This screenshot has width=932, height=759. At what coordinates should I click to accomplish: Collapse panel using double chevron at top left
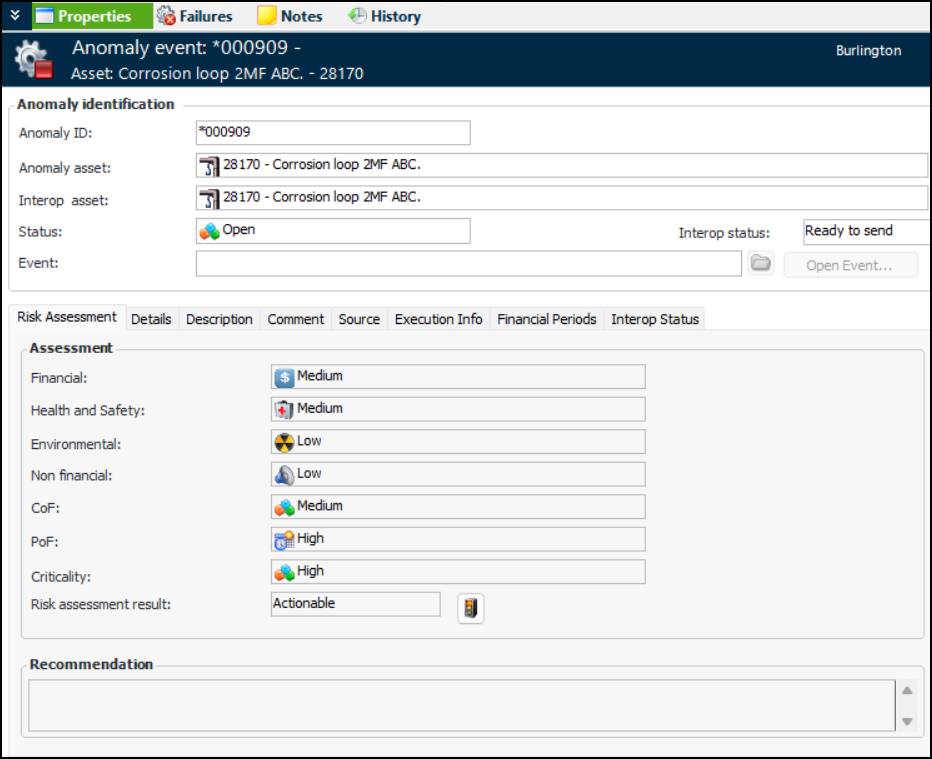[x=15, y=15]
